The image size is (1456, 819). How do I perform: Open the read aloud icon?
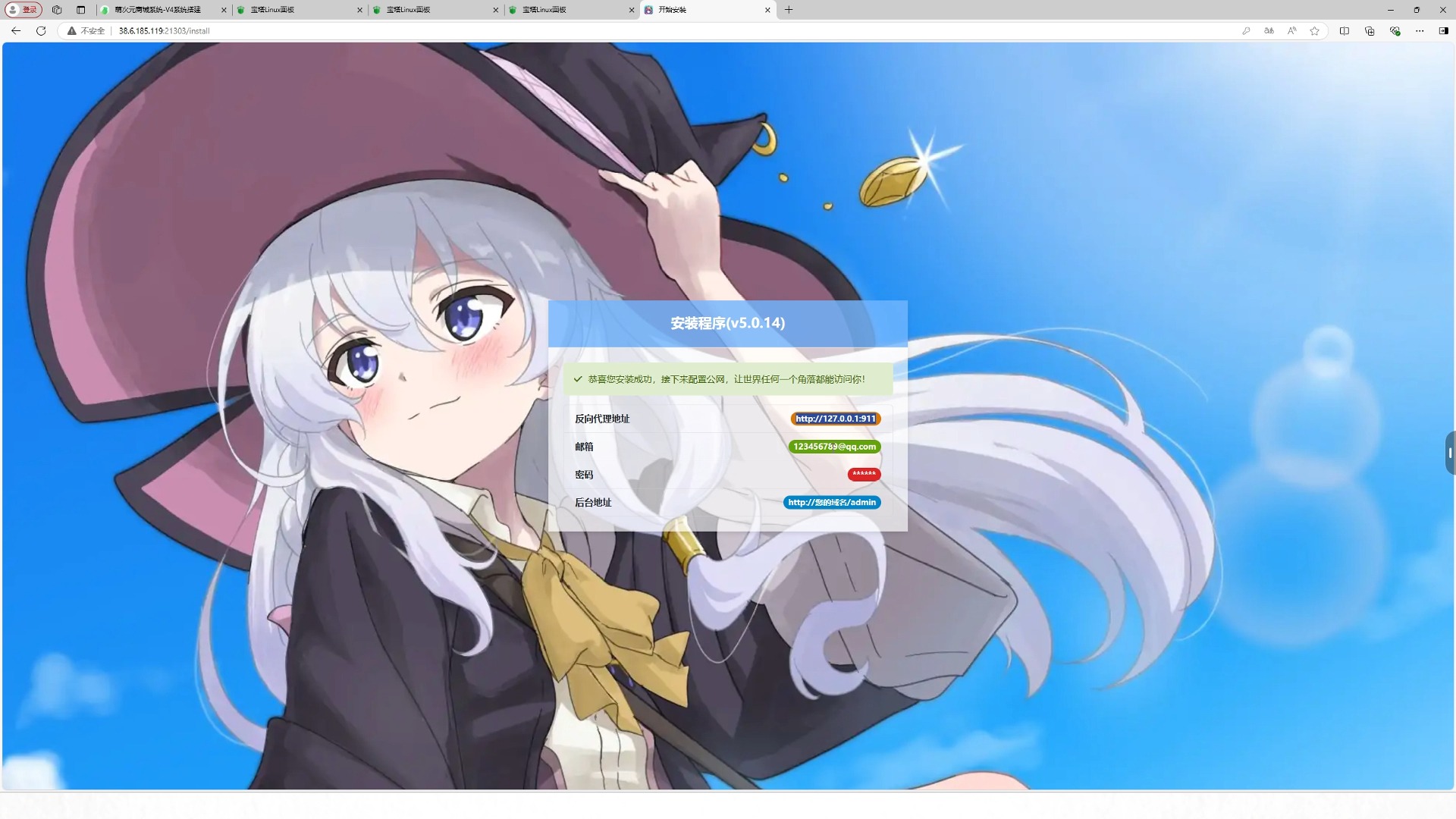(x=1291, y=31)
